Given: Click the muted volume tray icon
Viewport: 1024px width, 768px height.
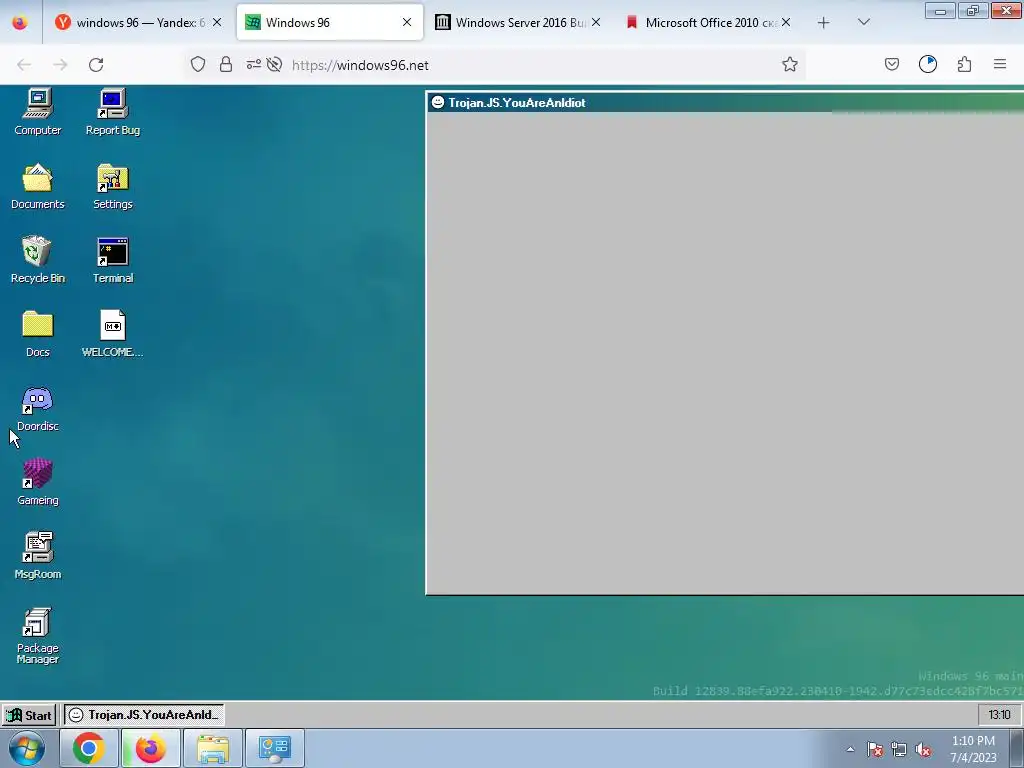Looking at the screenshot, I should 923,749.
